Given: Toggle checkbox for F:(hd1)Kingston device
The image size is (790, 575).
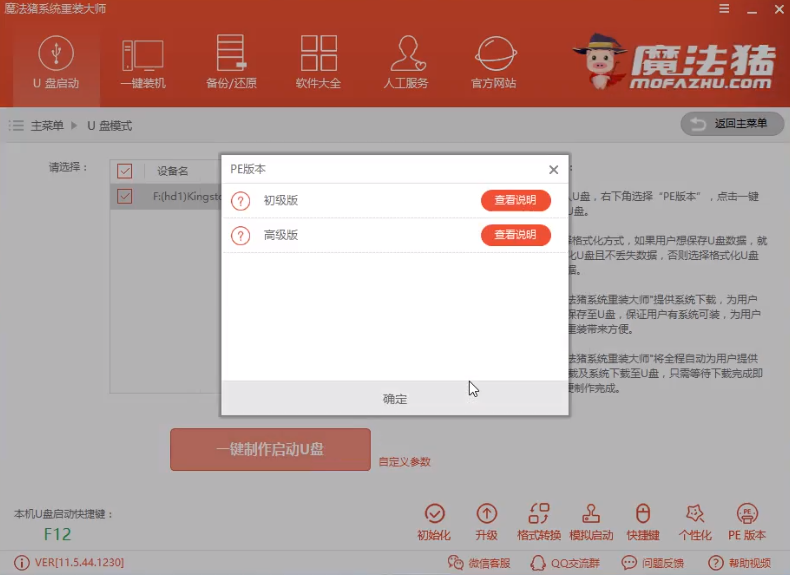Looking at the screenshot, I should click(124, 196).
